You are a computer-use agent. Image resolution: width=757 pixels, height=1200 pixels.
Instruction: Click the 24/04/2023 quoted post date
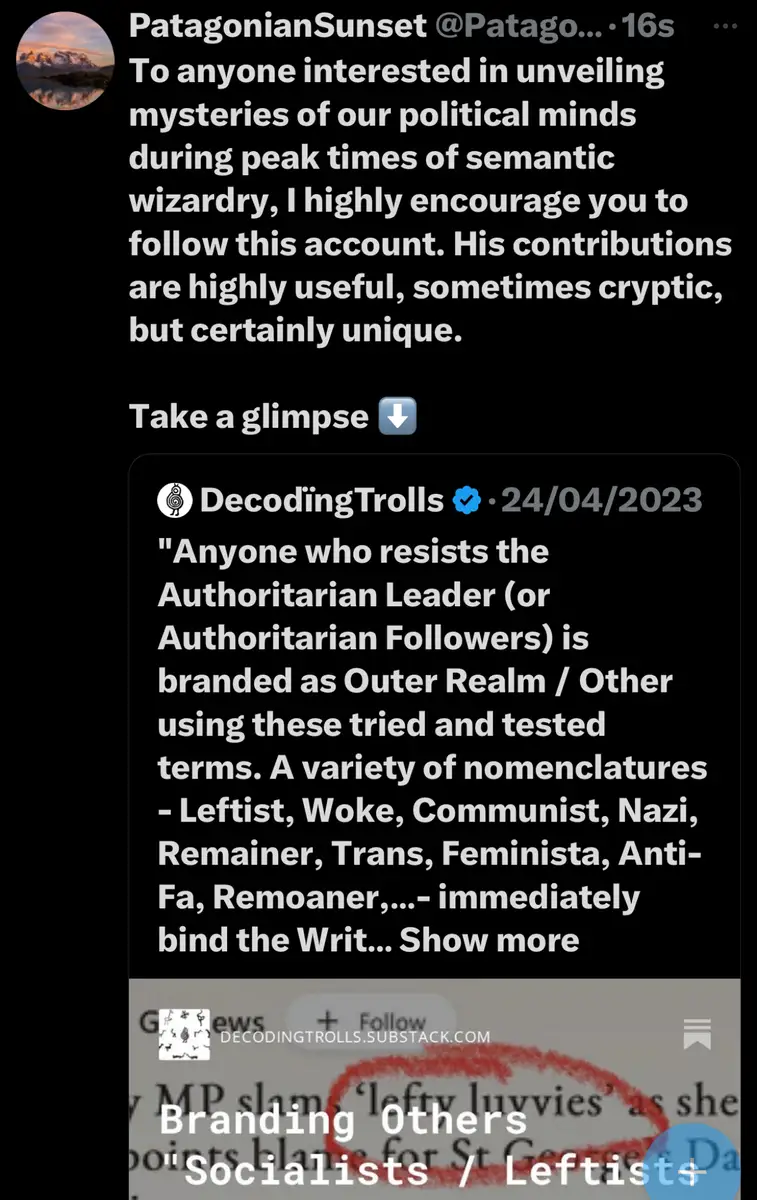click(601, 499)
